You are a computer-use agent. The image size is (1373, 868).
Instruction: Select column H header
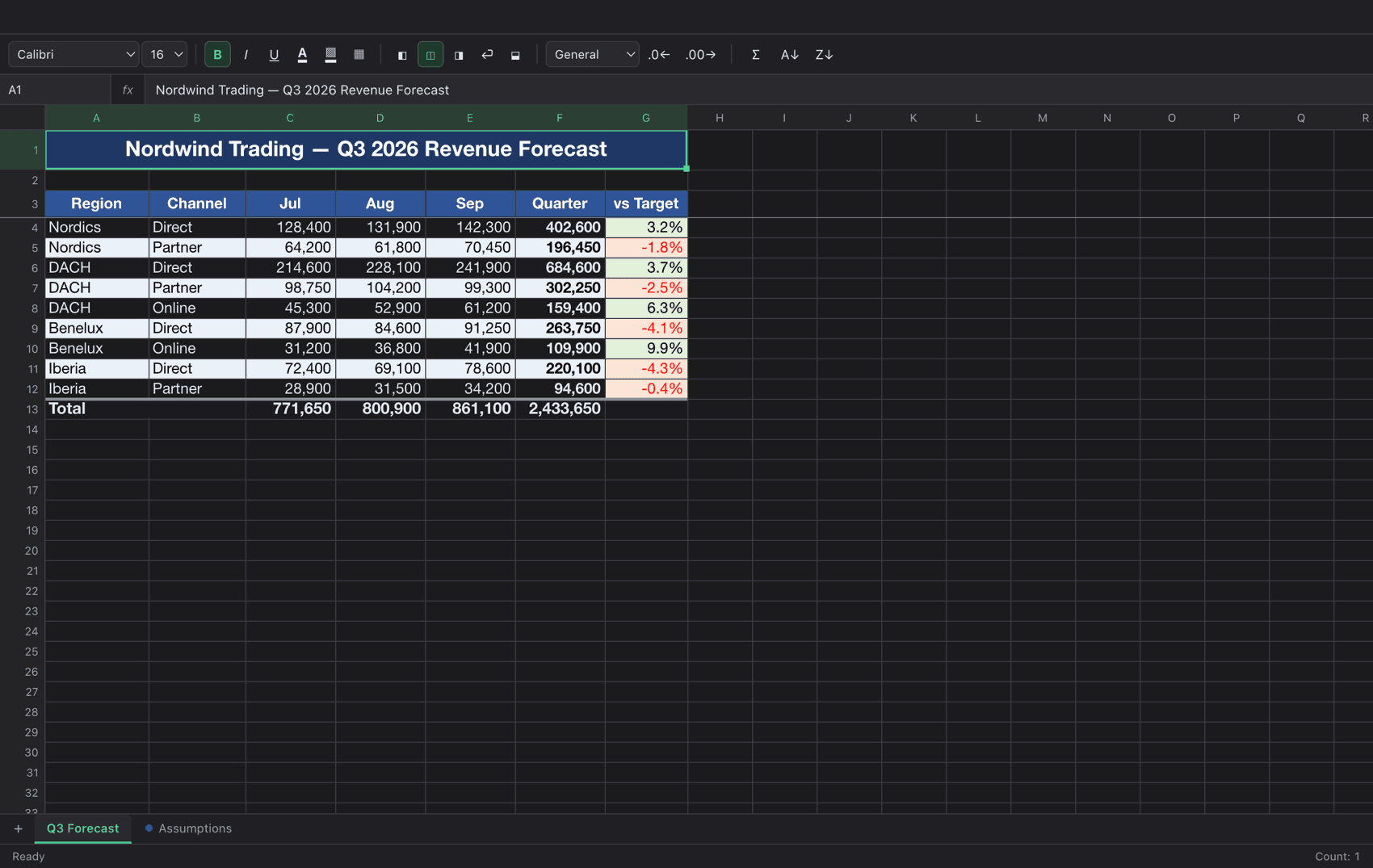pyautogui.click(x=720, y=118)
